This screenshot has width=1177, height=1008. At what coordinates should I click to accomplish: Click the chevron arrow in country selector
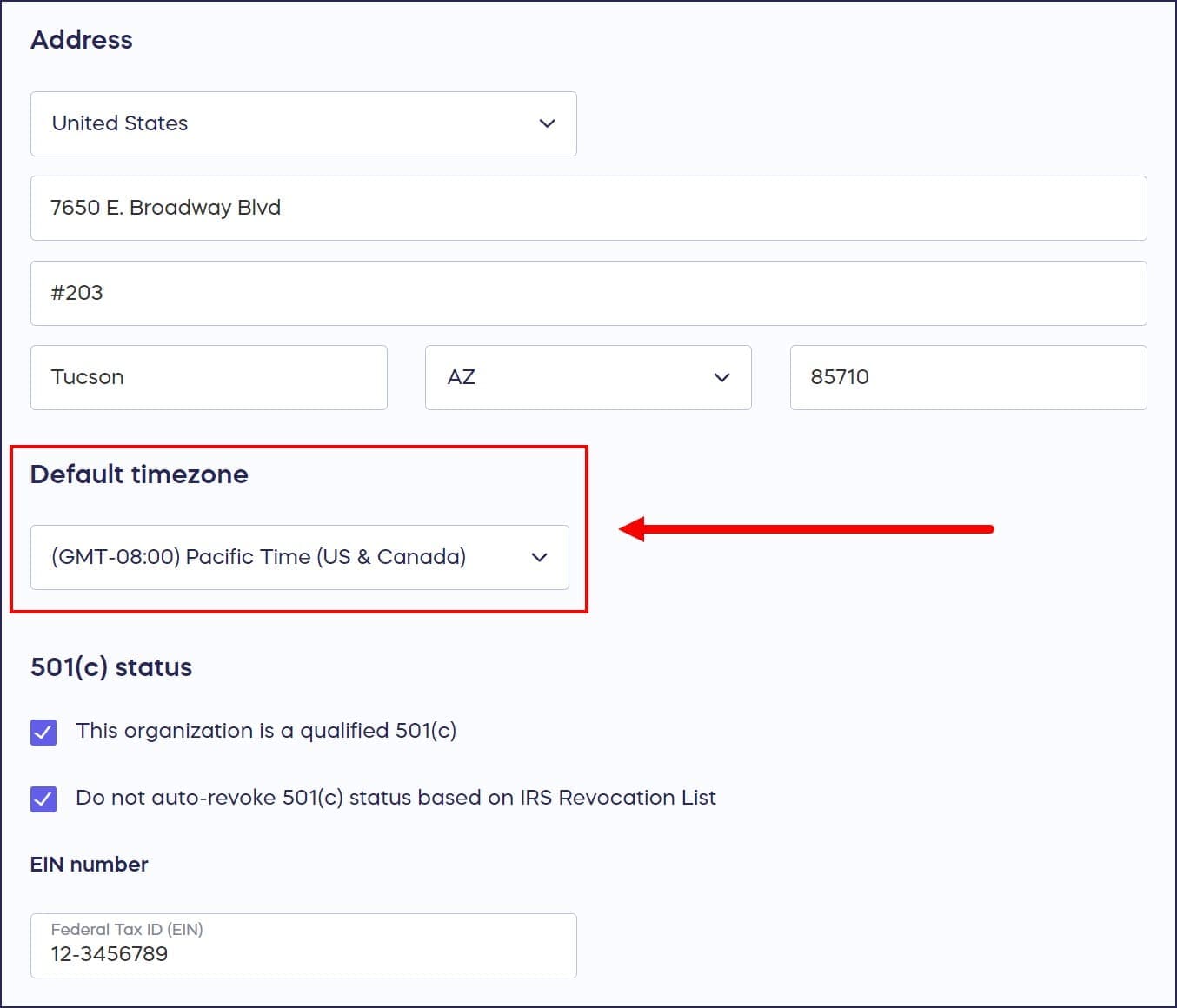click(x=547, y=123)
